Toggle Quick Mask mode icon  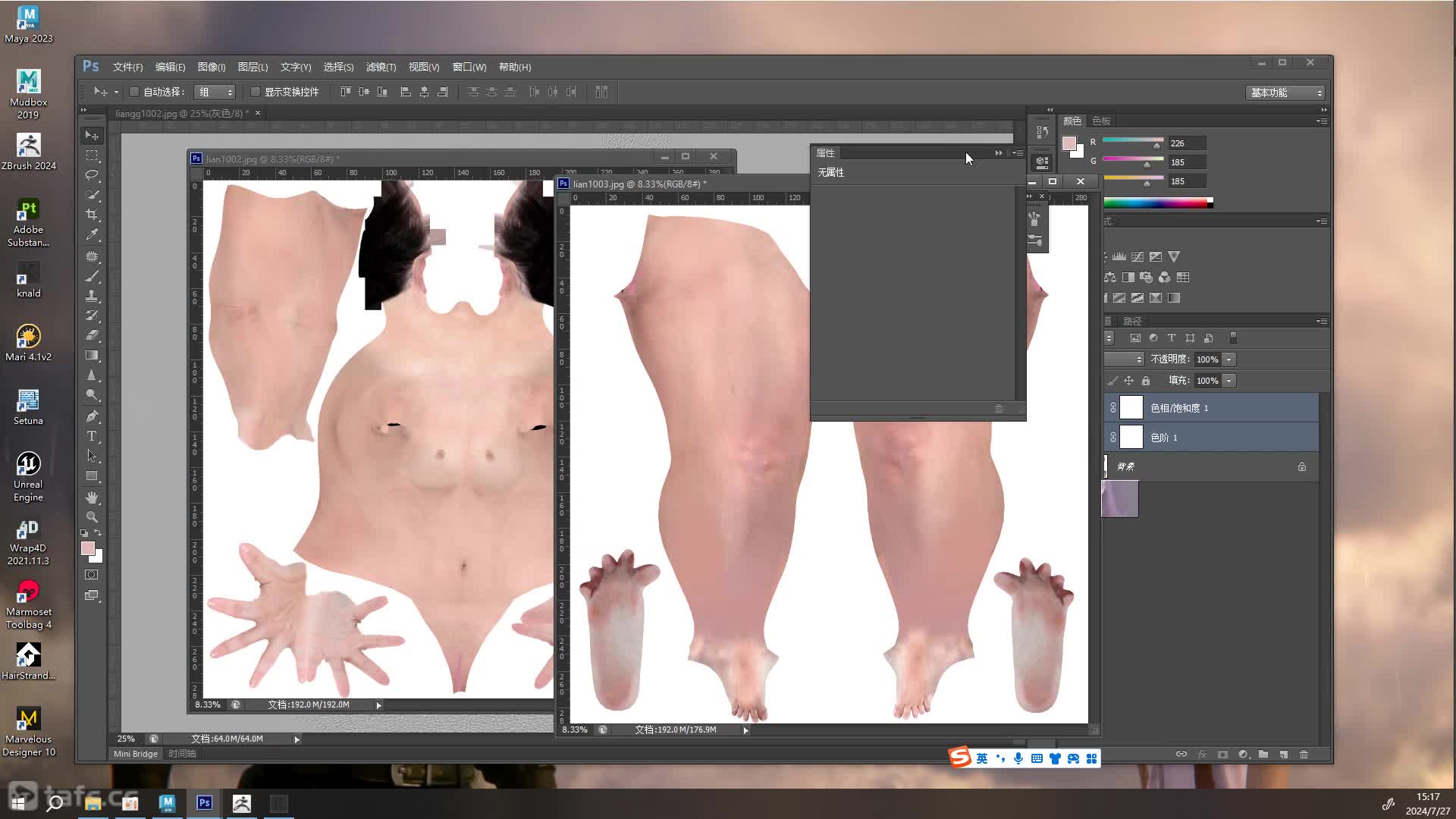[92, 575]
